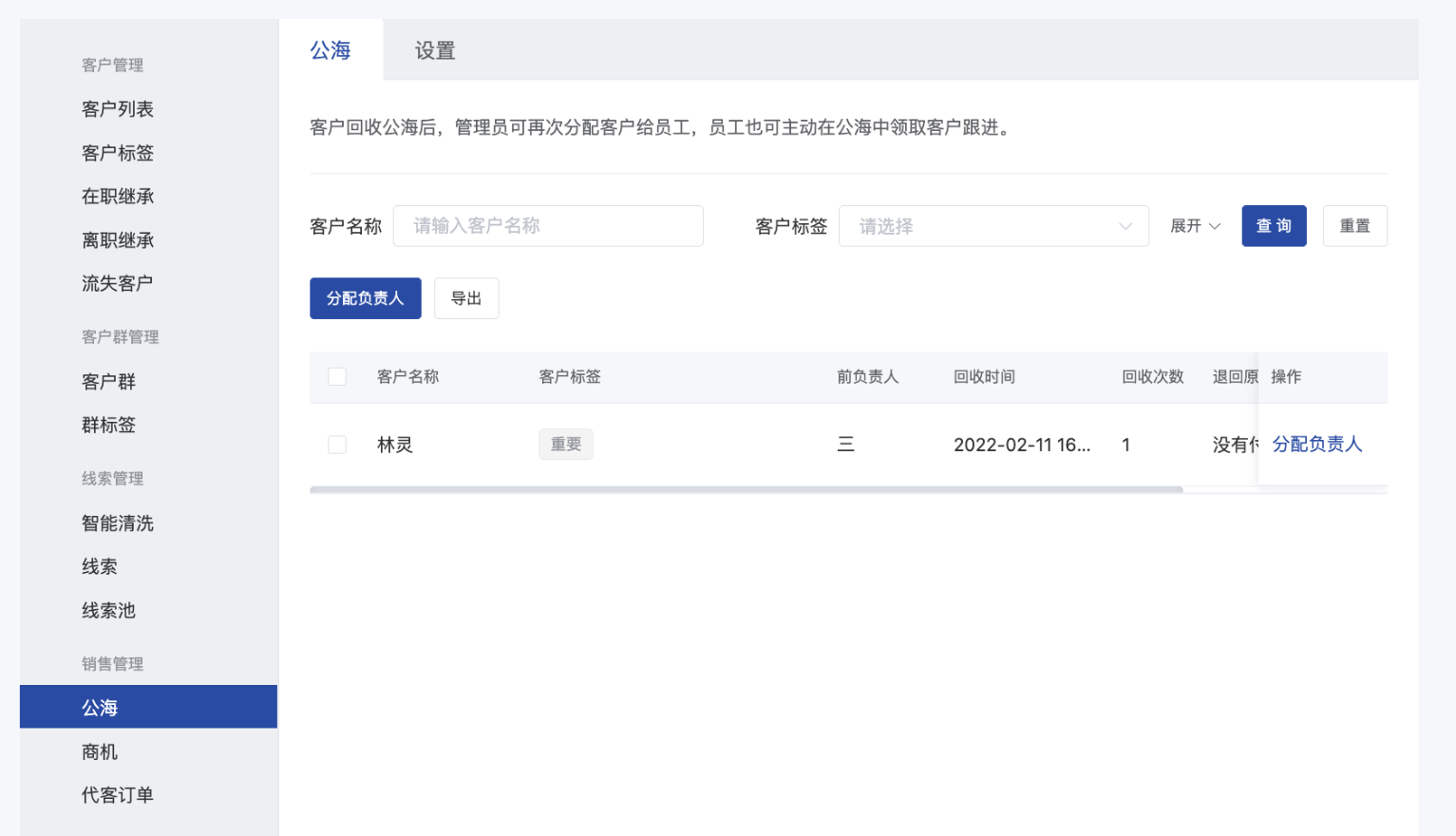Open 线索池 in the sidebar
1456x836 pixels.
(x=108, y=610)
